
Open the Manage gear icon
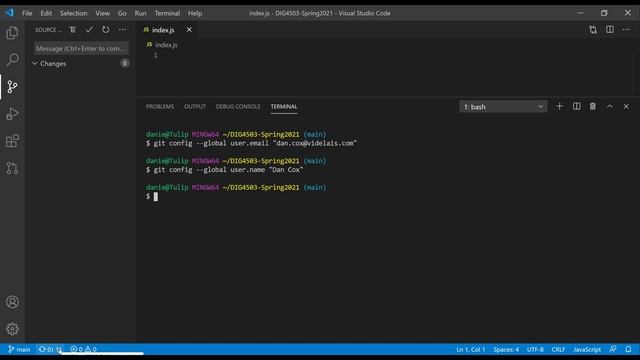(x=12, y=329)
